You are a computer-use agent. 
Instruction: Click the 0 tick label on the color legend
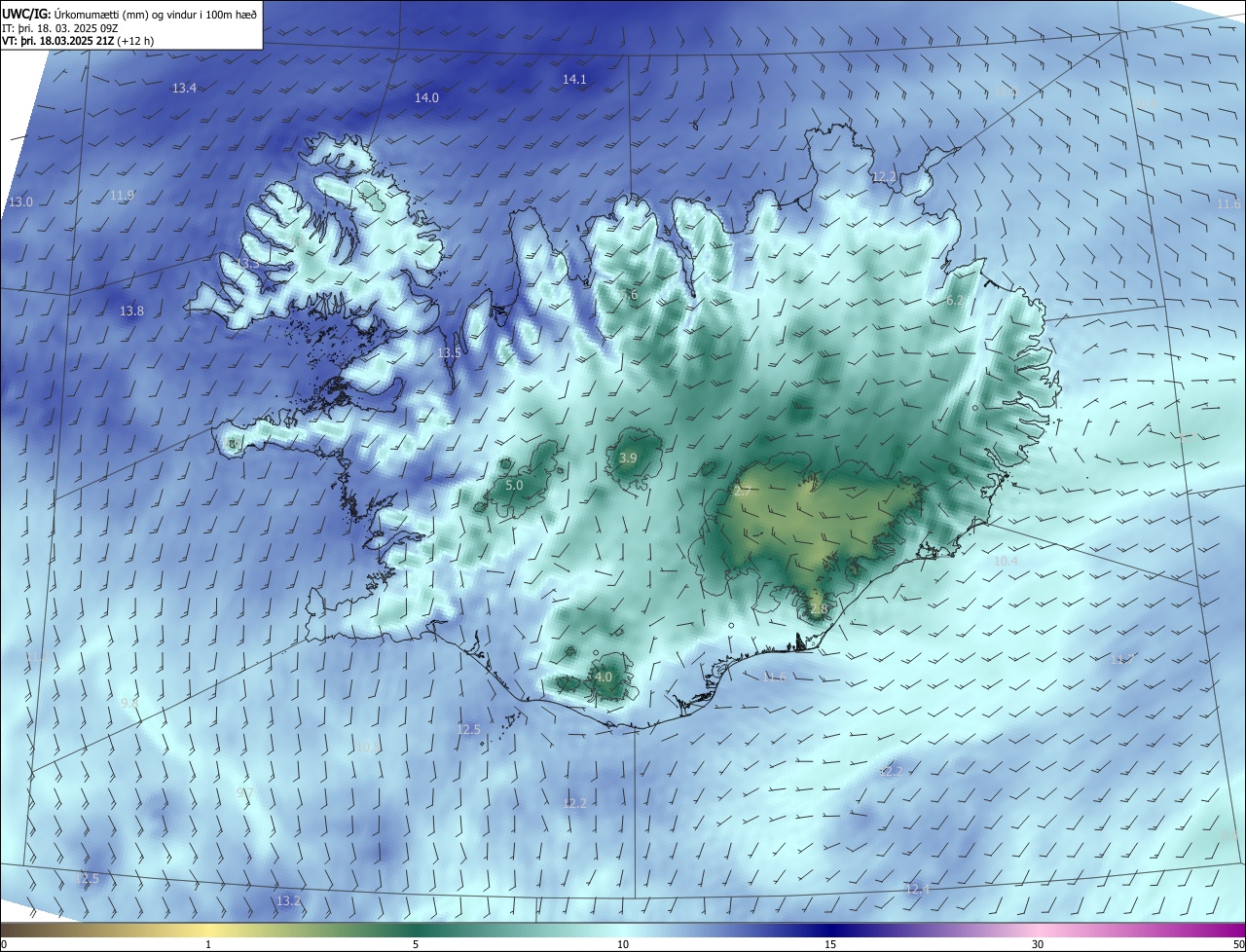pos(3,944)
